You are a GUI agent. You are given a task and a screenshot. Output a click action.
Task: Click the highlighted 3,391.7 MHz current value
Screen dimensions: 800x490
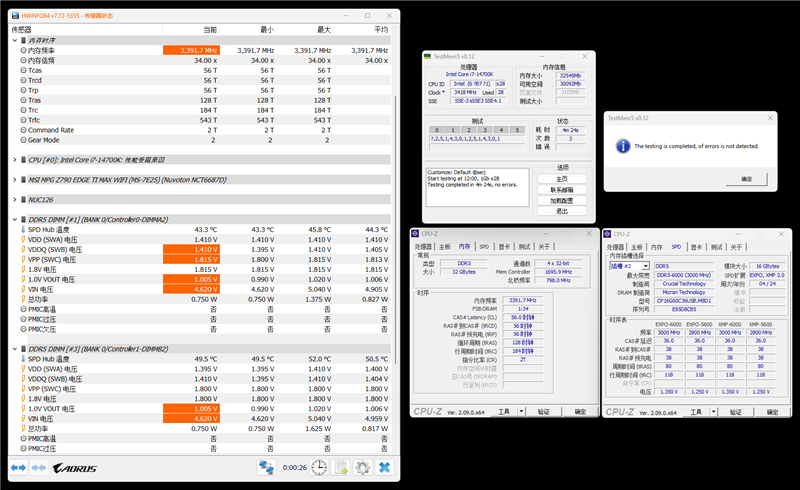point(191,51)
